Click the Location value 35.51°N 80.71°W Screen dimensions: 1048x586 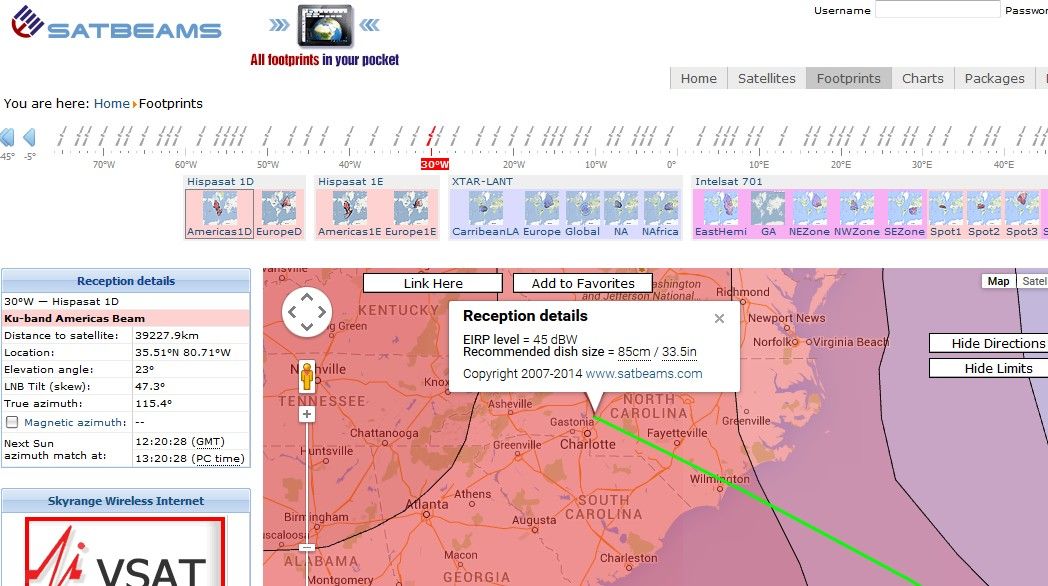[183, 352]
